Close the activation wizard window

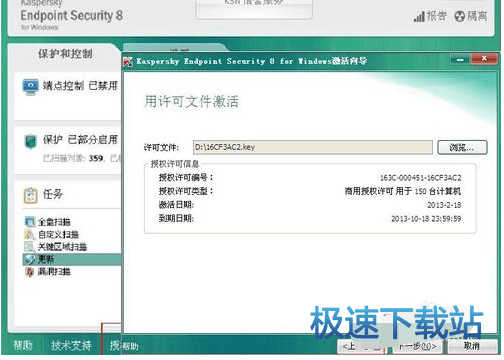coord(484,59)
